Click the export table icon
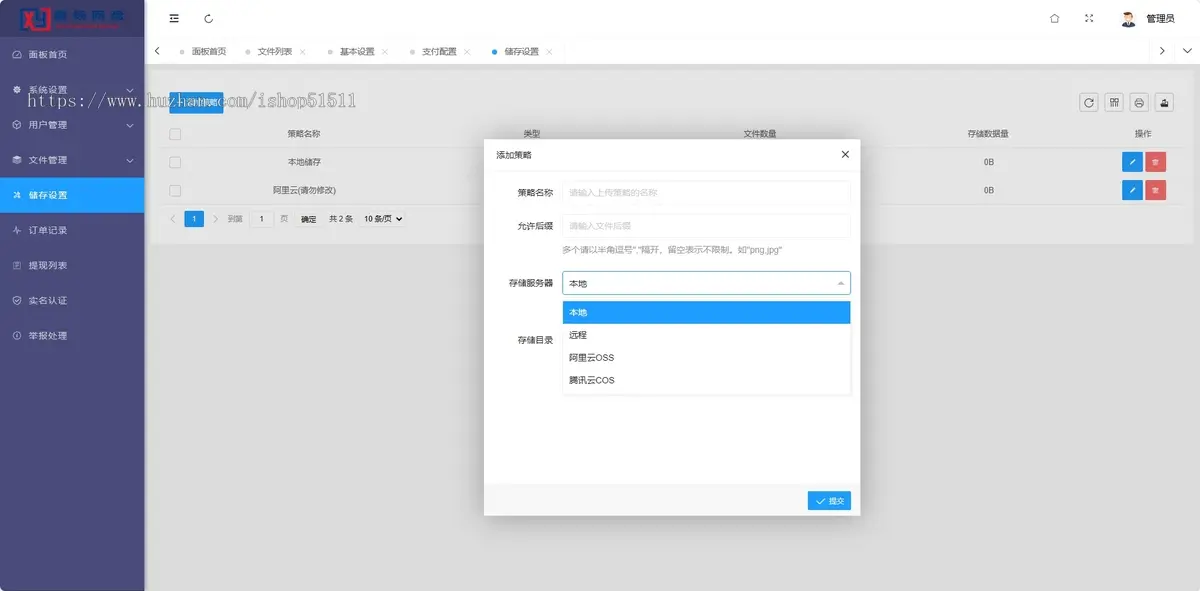 pos(1164,102)
